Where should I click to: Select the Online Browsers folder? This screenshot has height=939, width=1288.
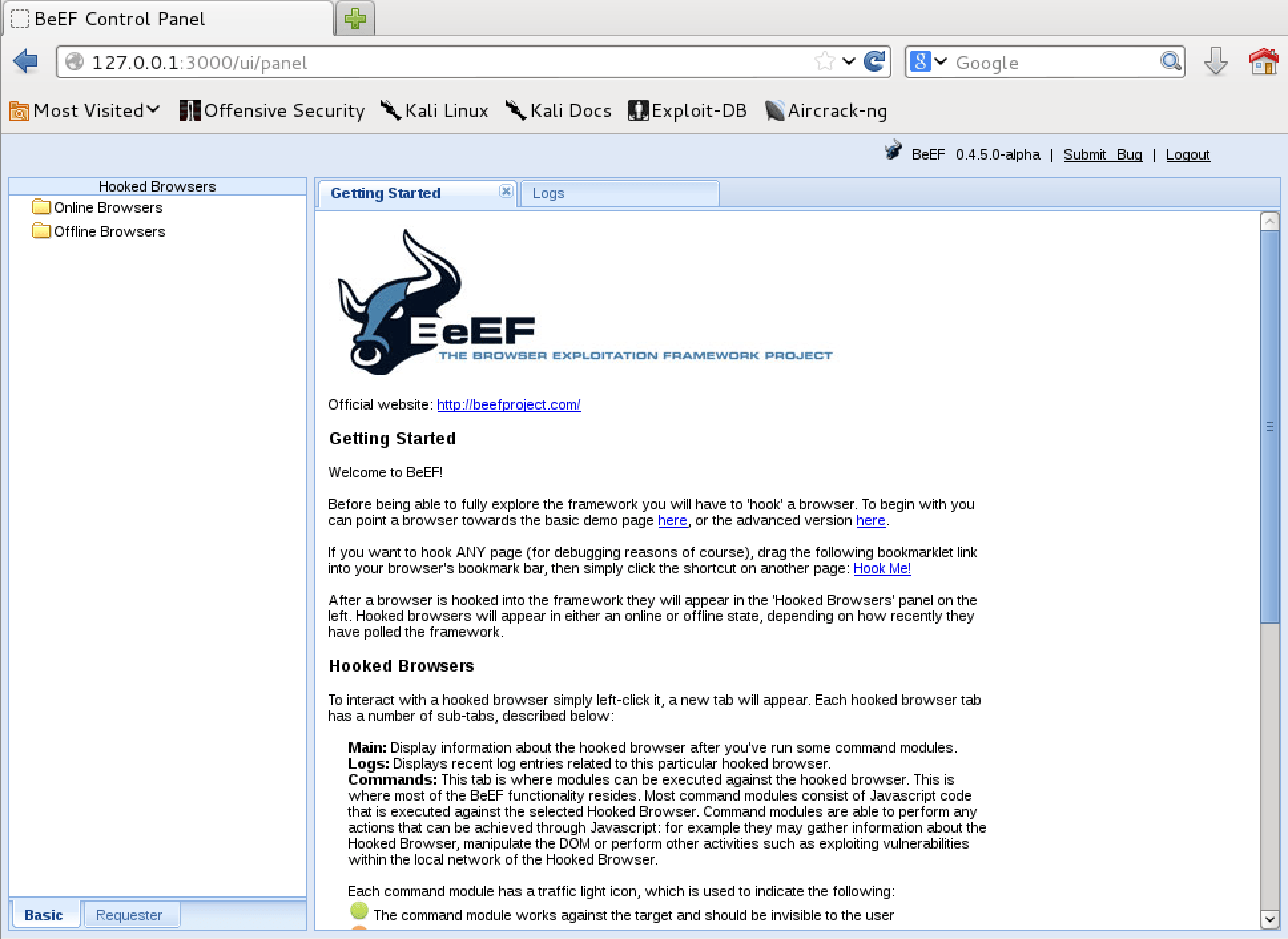click(108, 207)
